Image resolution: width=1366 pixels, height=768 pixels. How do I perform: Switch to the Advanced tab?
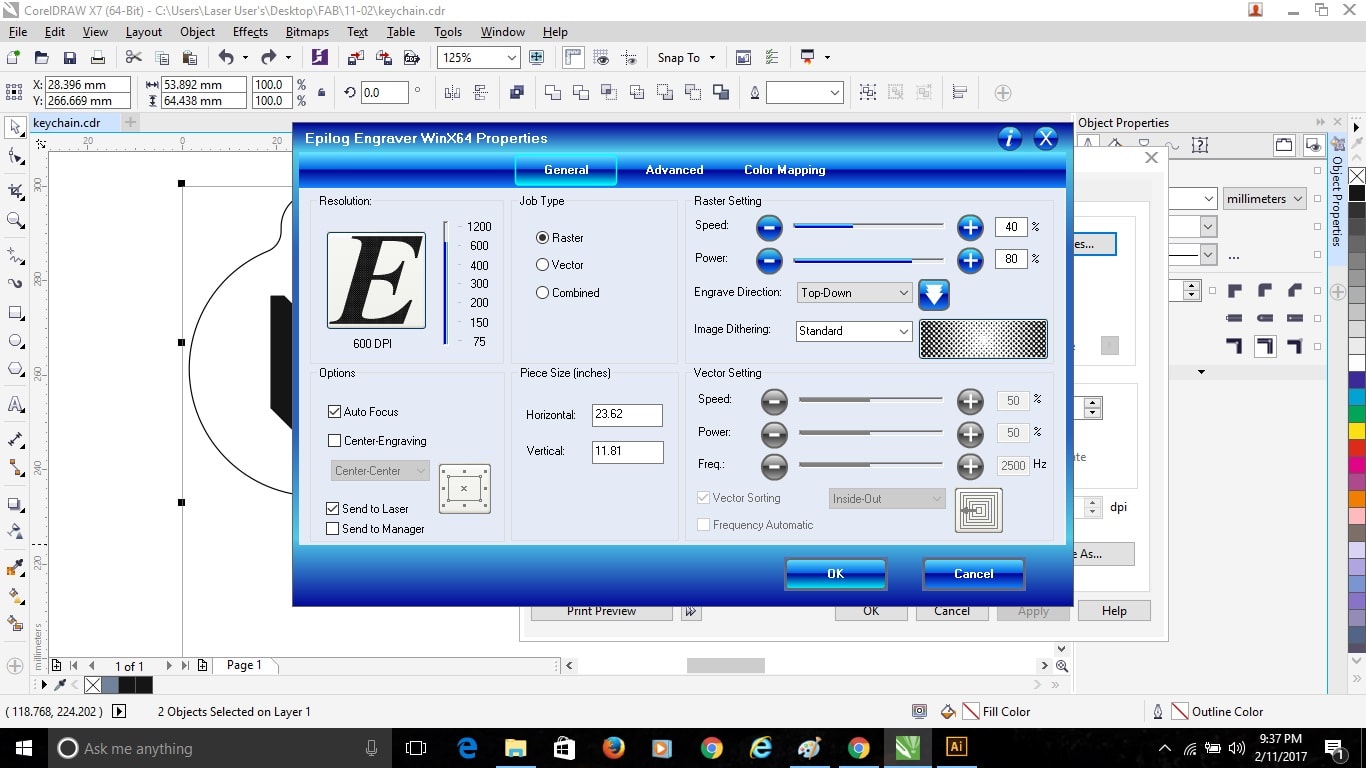[x=674, y=170]
